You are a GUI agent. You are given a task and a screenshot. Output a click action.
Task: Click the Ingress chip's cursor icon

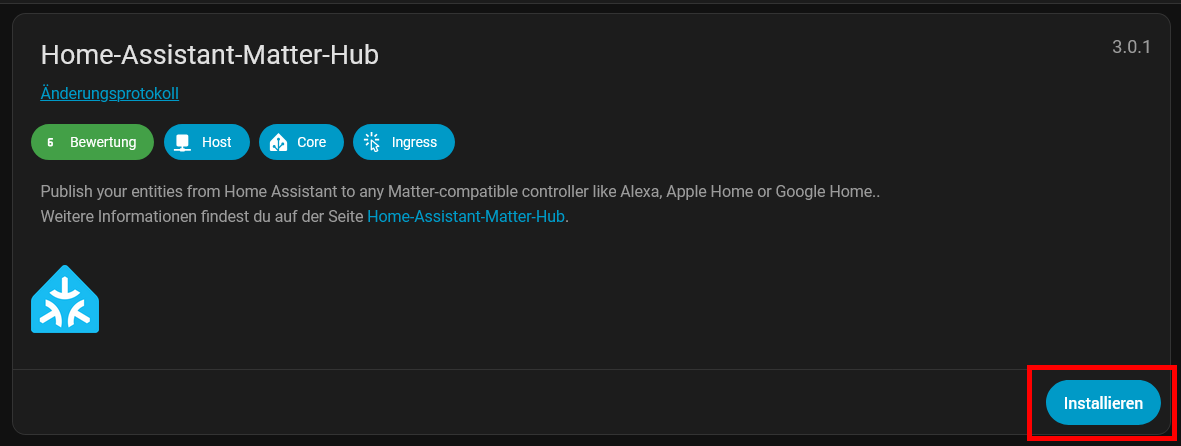pyautogui.click(x=372, y=142)
